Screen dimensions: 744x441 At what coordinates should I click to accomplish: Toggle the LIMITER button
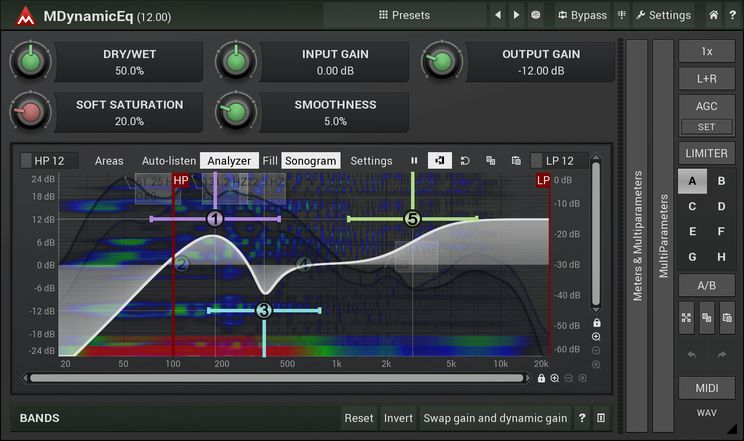tap(707, 153)
